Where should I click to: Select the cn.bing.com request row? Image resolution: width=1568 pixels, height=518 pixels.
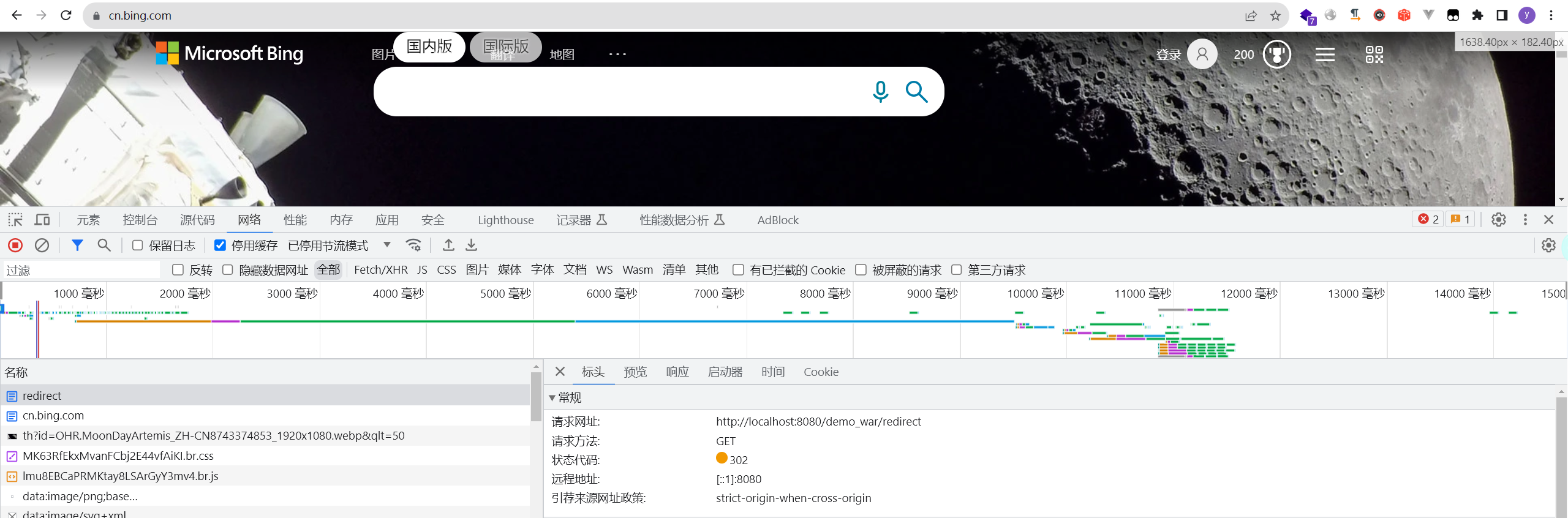click(265, 416)
